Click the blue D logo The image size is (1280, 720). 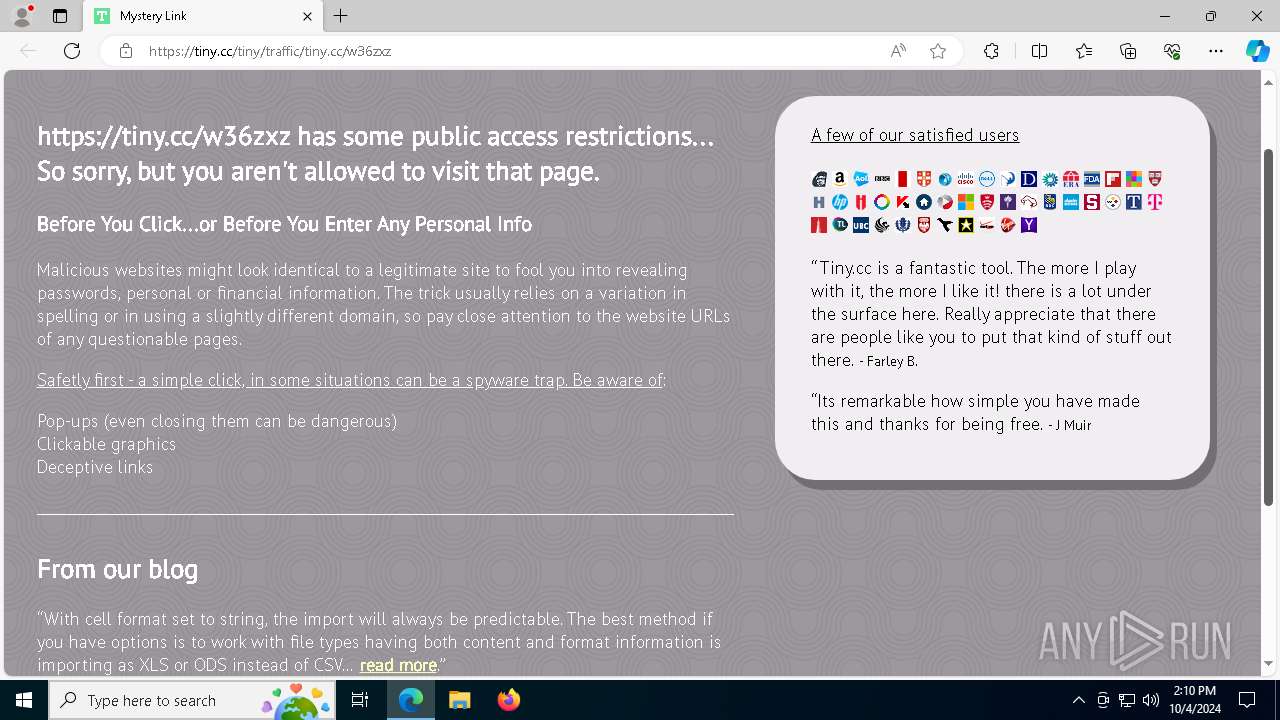(1029, 179)
